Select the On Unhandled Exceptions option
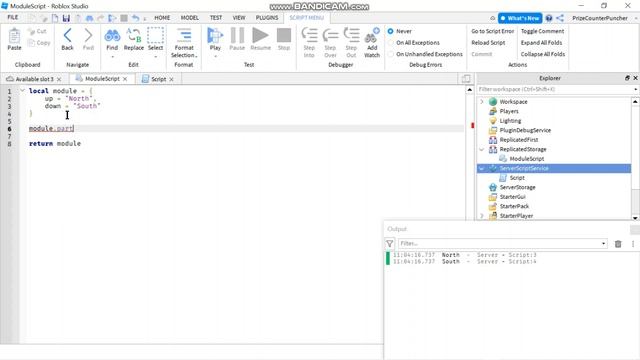Image resolution: width=640 pixels, height=360 pixels. (x=391, y=54)
